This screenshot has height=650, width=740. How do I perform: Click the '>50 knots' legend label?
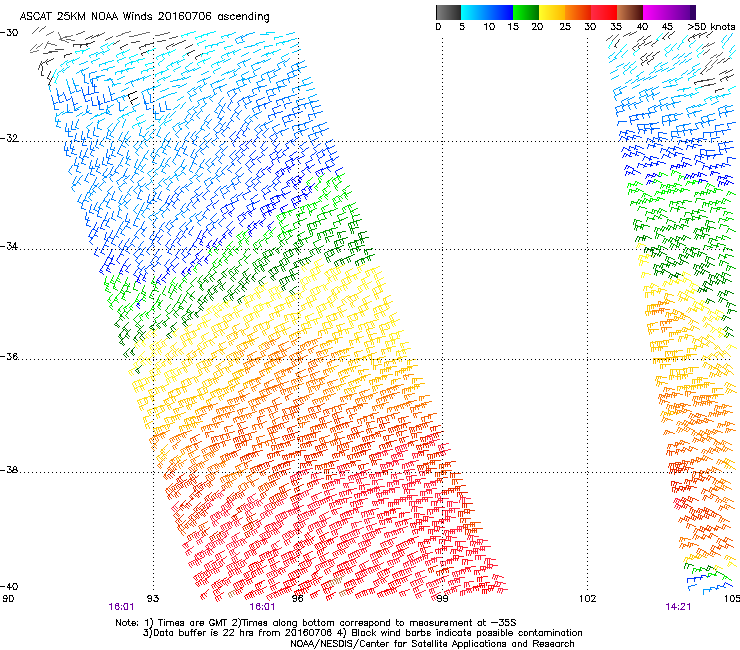(711, 27)
